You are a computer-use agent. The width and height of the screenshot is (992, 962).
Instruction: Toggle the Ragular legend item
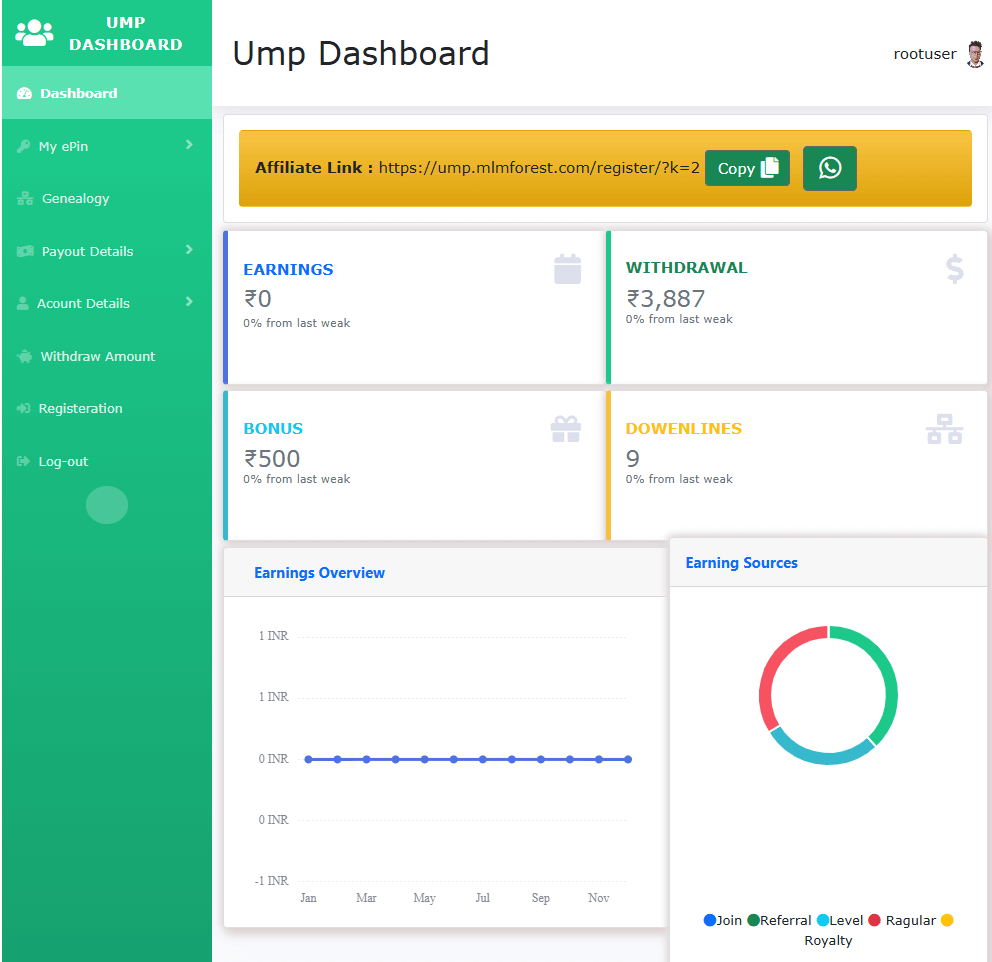[901, 920]
